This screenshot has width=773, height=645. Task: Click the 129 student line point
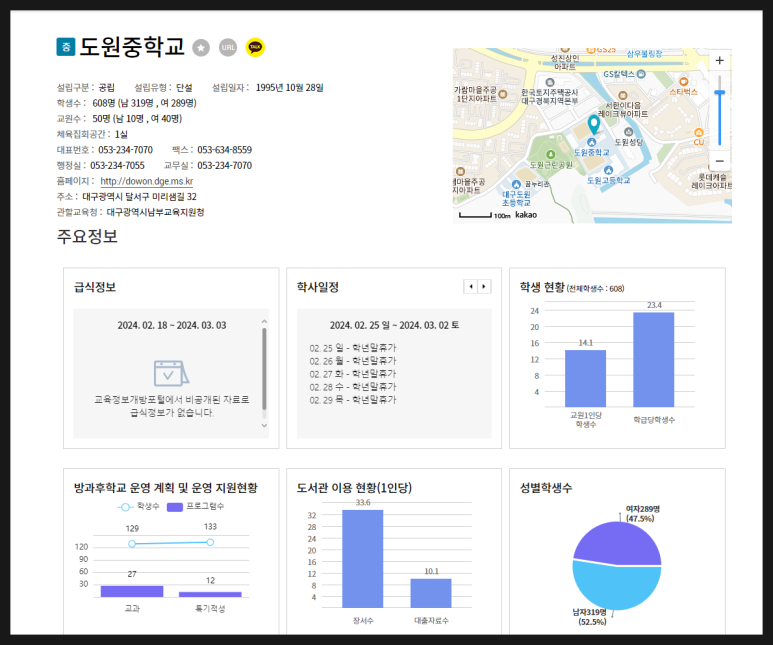click(x=132, y=544)
